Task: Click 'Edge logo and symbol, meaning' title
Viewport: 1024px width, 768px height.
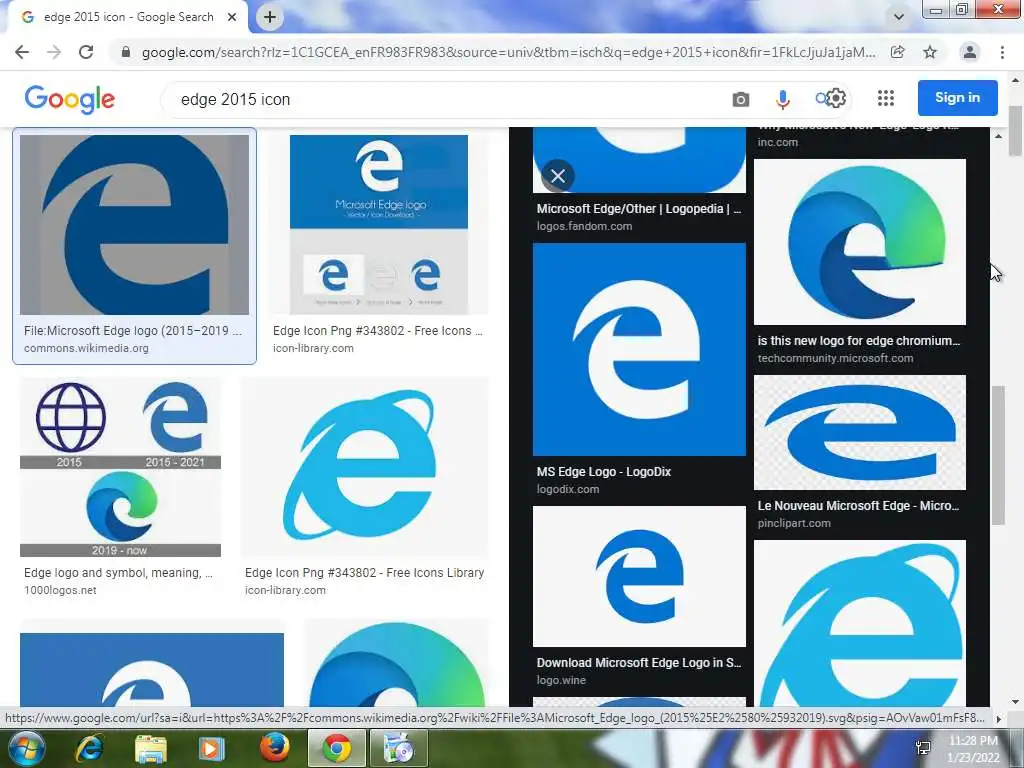Action: click(x=118, y=573)
